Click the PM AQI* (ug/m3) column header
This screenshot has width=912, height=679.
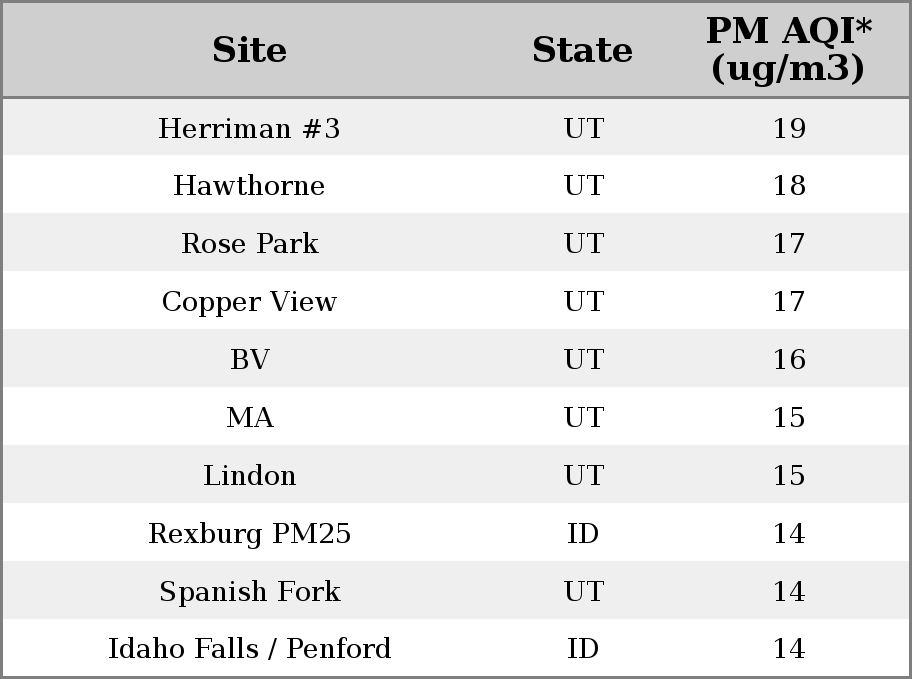(789, 50)
